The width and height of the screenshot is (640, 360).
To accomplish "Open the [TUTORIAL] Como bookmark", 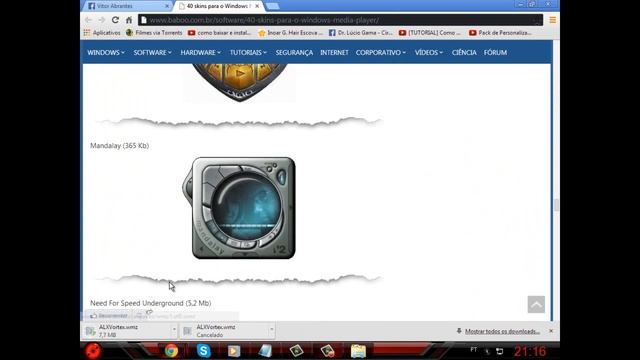I will [430, 33].
